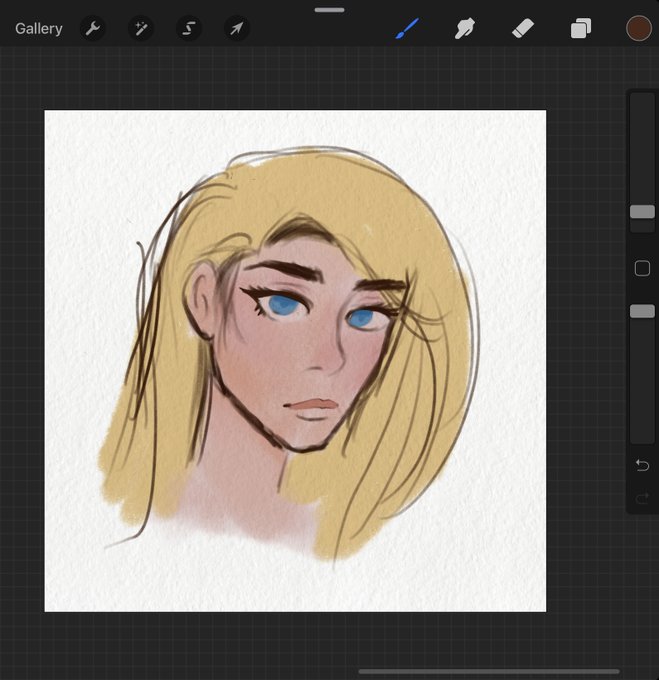Redo the last undone stroke

[642, 498]
